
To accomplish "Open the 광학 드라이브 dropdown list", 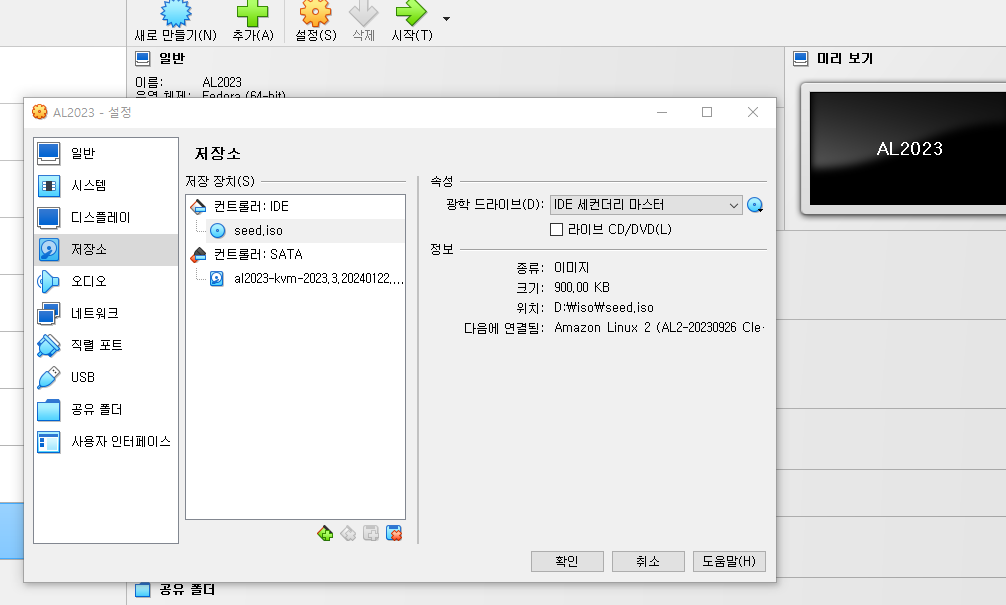I will point(645,205).
